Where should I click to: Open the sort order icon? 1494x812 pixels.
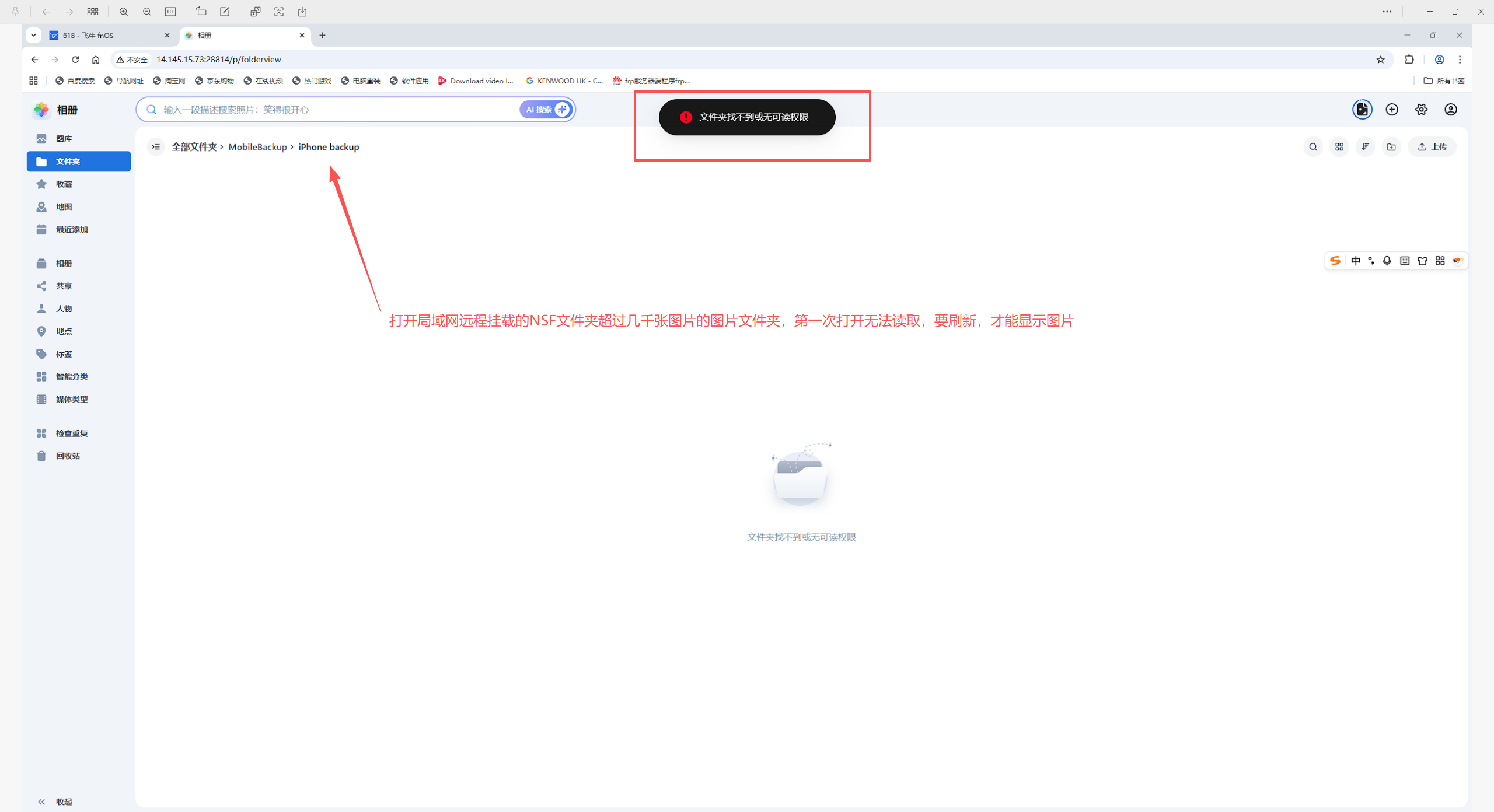coord(1364,147)
